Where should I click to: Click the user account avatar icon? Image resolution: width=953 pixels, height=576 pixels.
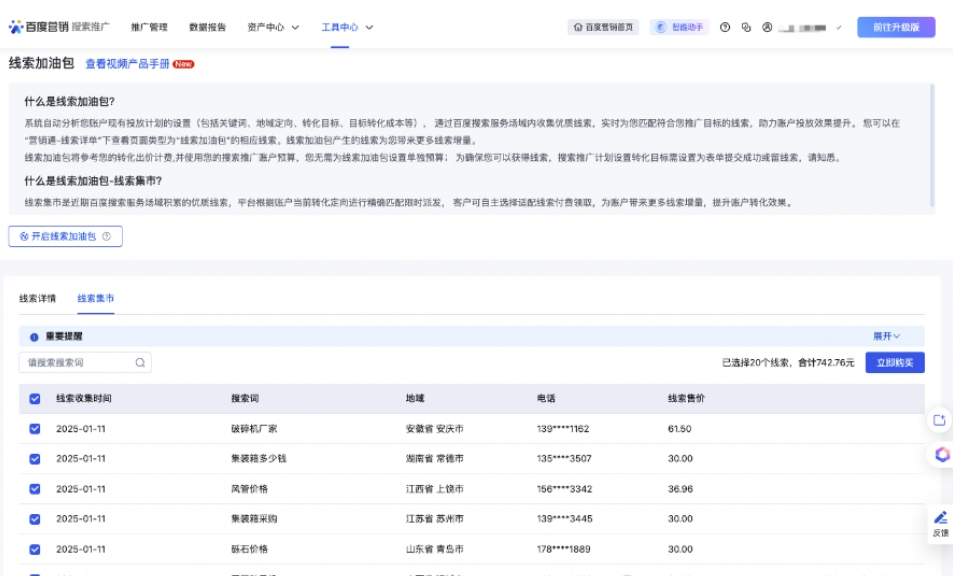(x=767, y=27)
